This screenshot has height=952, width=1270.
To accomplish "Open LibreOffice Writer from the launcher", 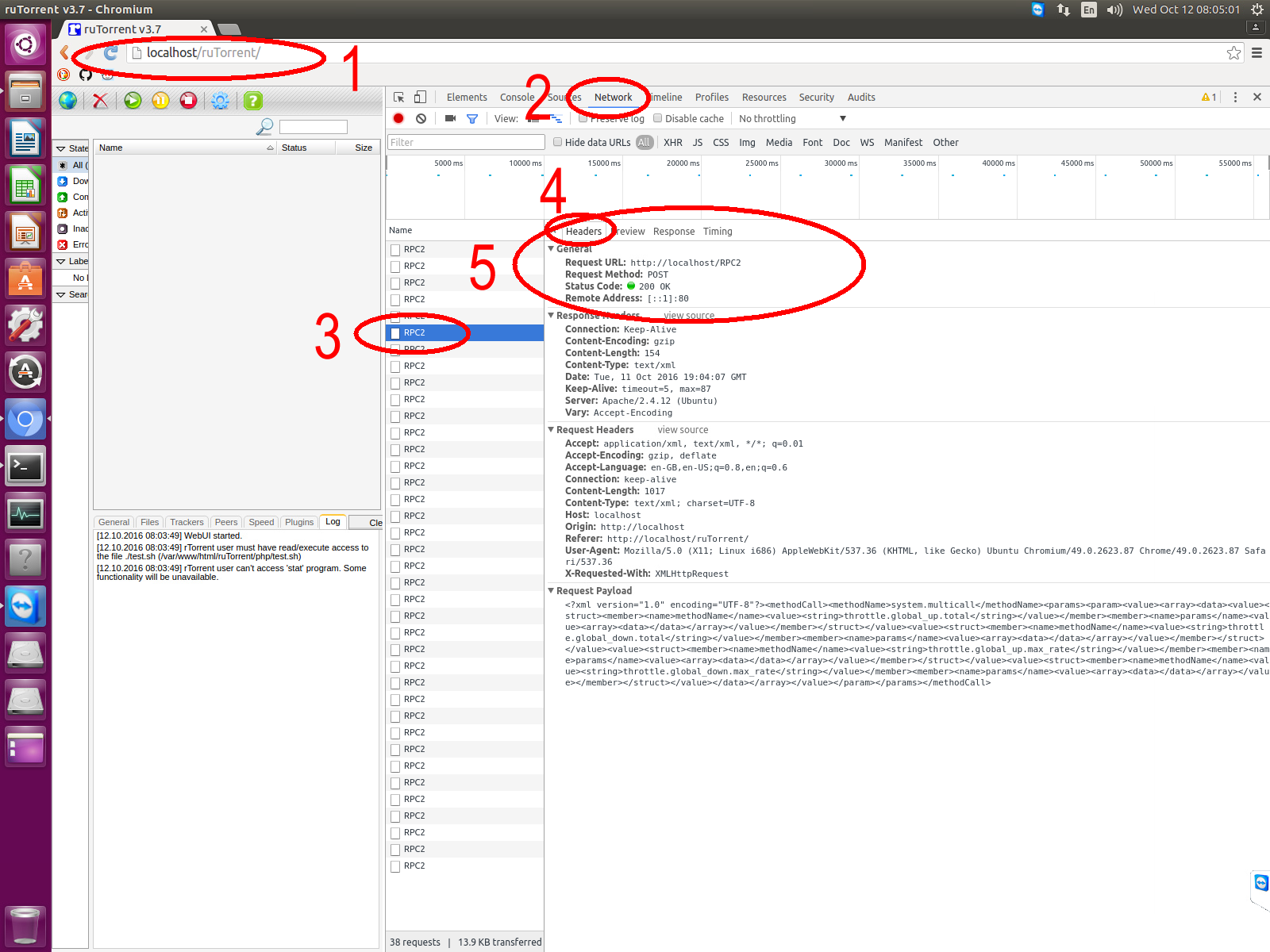I will coord(25,139).
